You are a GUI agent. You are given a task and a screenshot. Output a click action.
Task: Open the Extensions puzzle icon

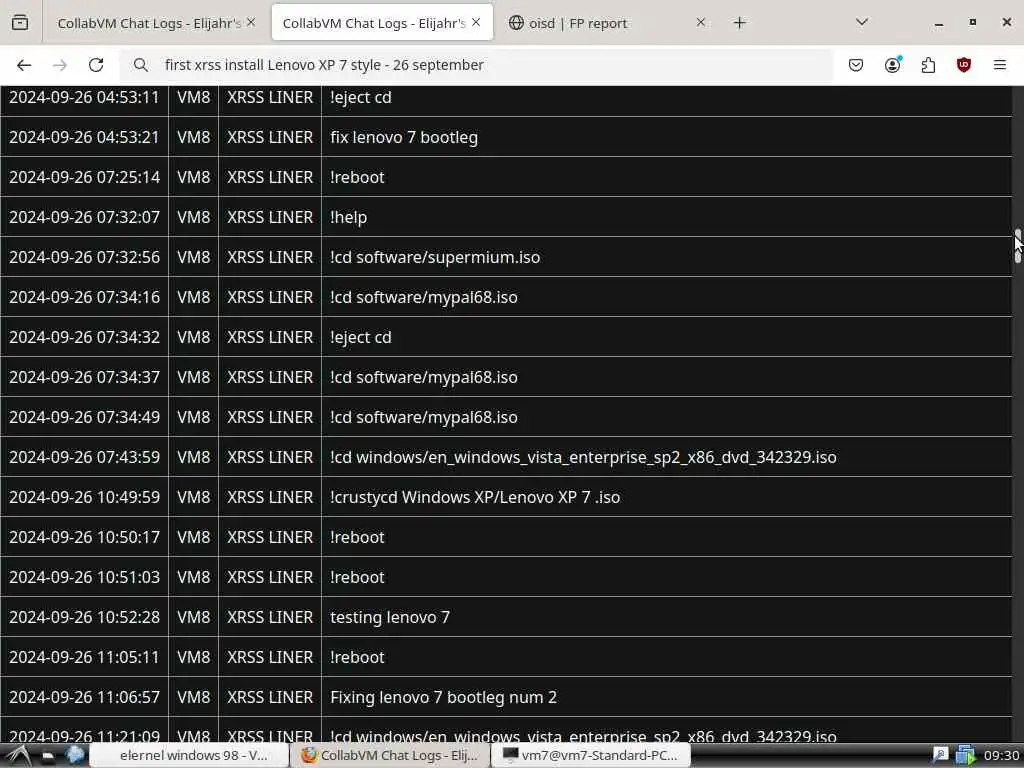tap(928, 65)
